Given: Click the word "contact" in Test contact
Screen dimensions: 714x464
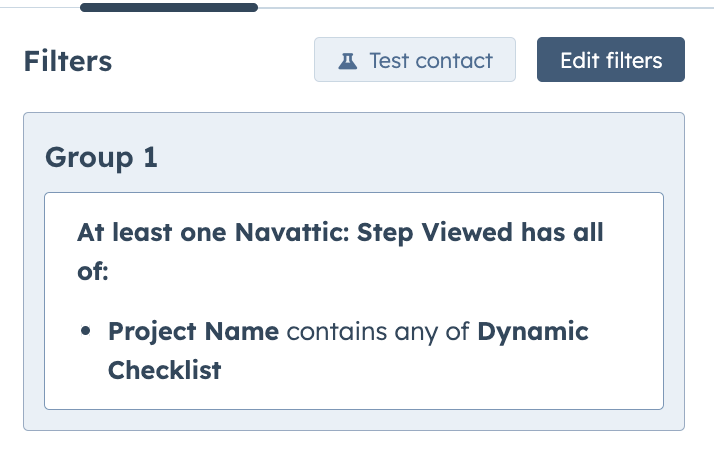Looking at the screenshot, I should click(x=455, y=61).
